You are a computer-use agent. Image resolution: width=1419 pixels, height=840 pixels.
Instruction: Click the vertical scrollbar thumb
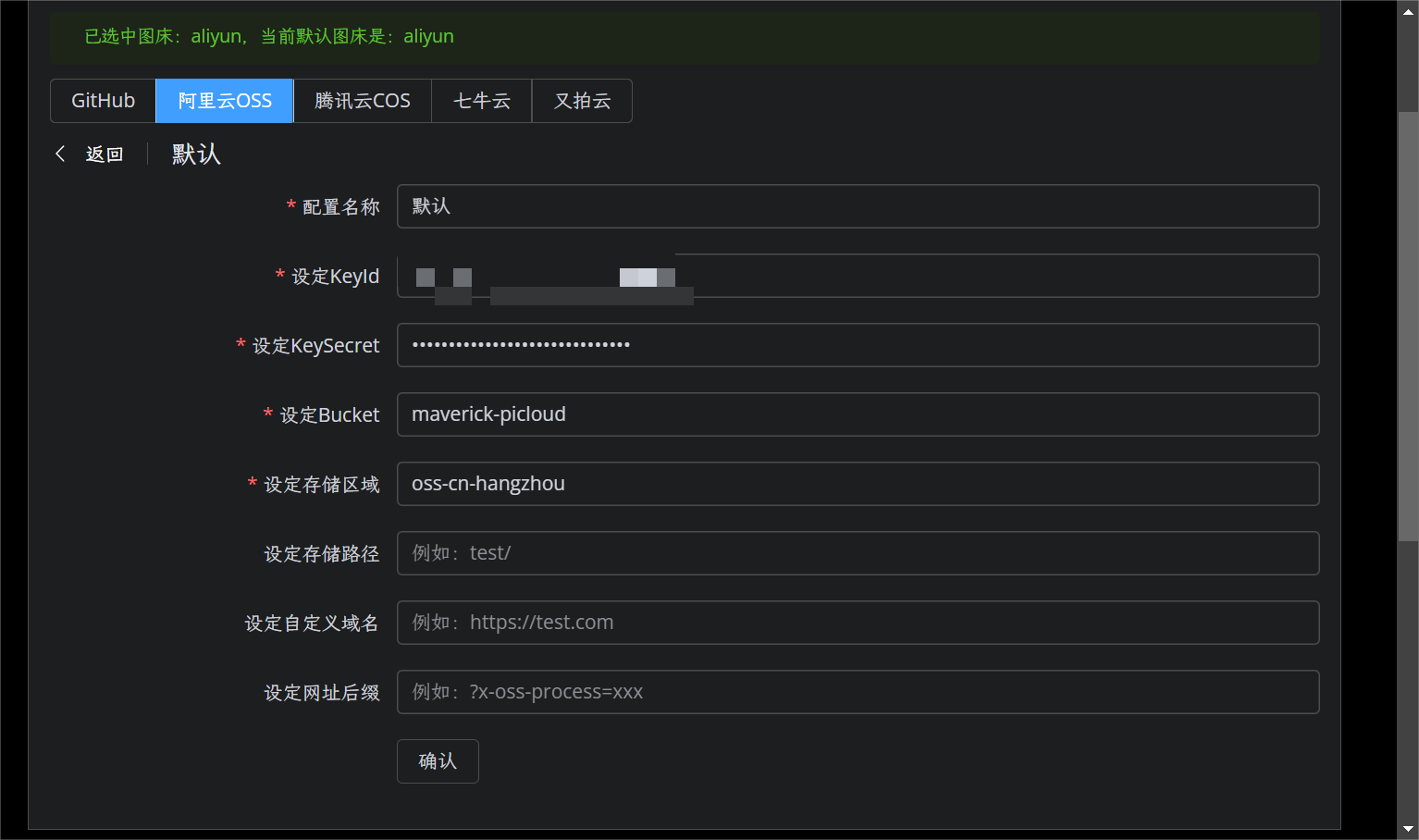[x=1408, y=324]
